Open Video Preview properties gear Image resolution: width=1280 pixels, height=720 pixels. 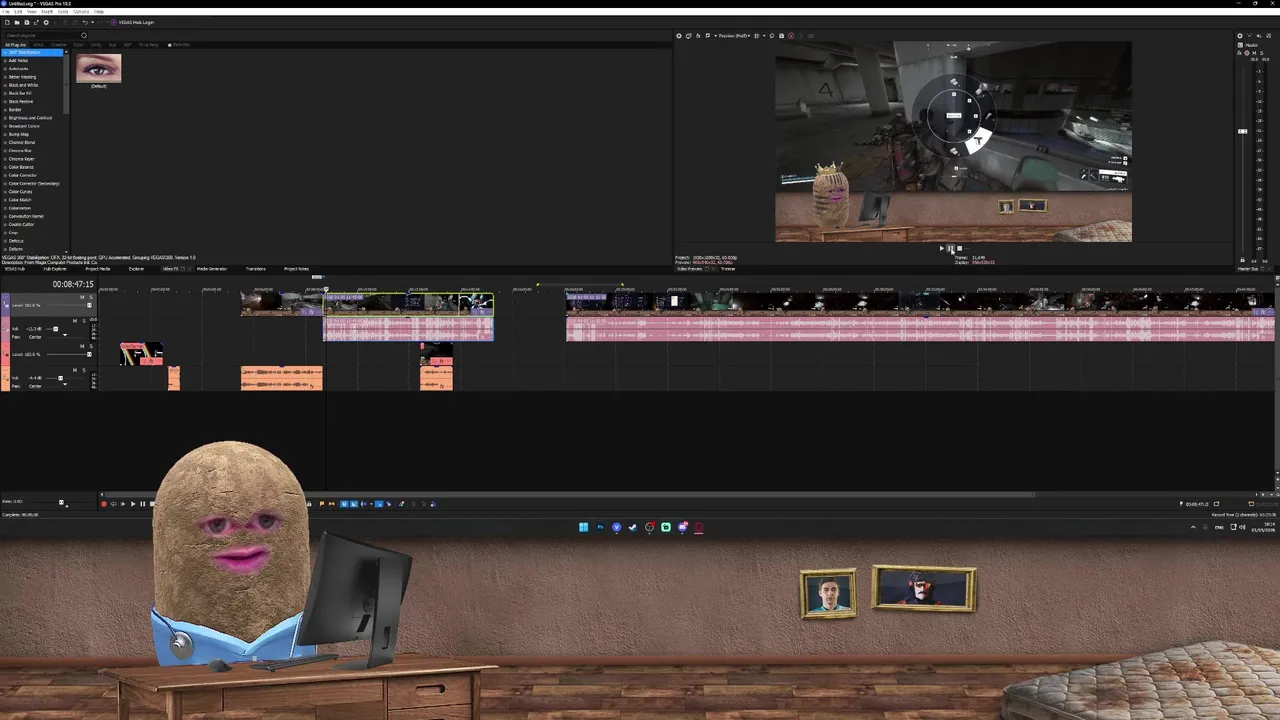click(x=679, y=36)
